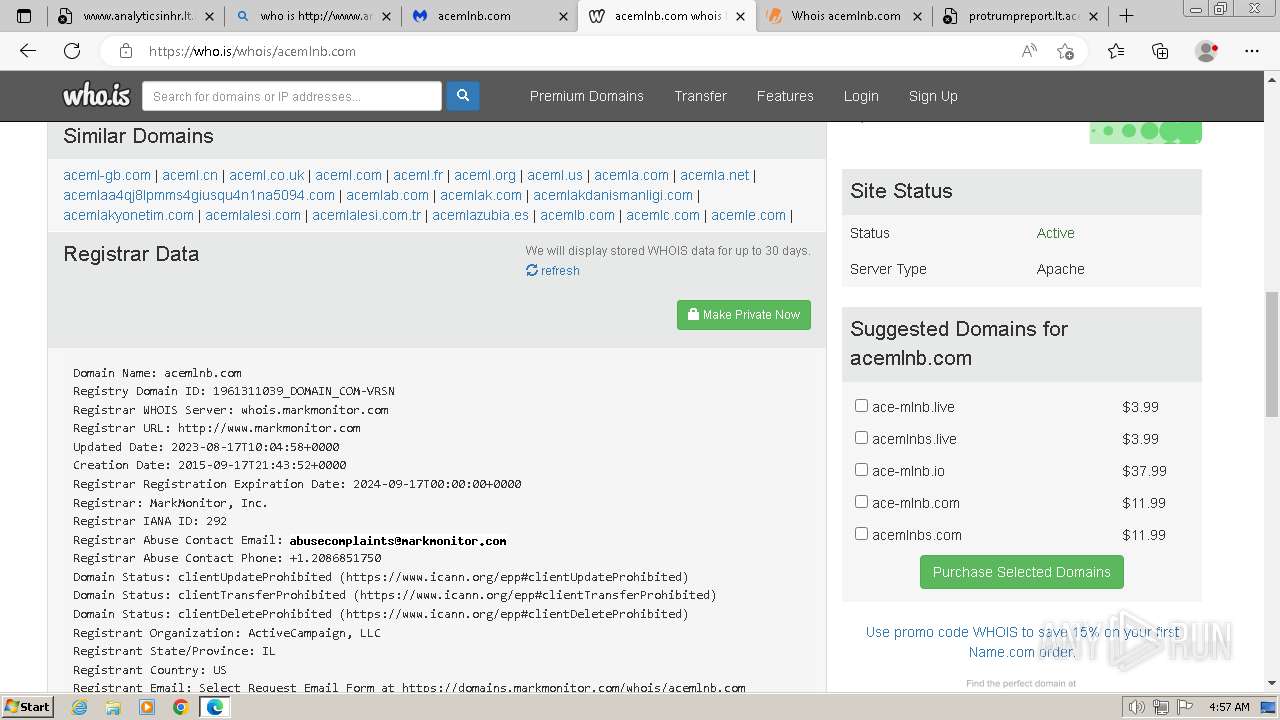Switch to www.analyticsinhr tab
The height and width of the screenshot is (720, 1280).
pyautogui.click(x=135, y=16)
